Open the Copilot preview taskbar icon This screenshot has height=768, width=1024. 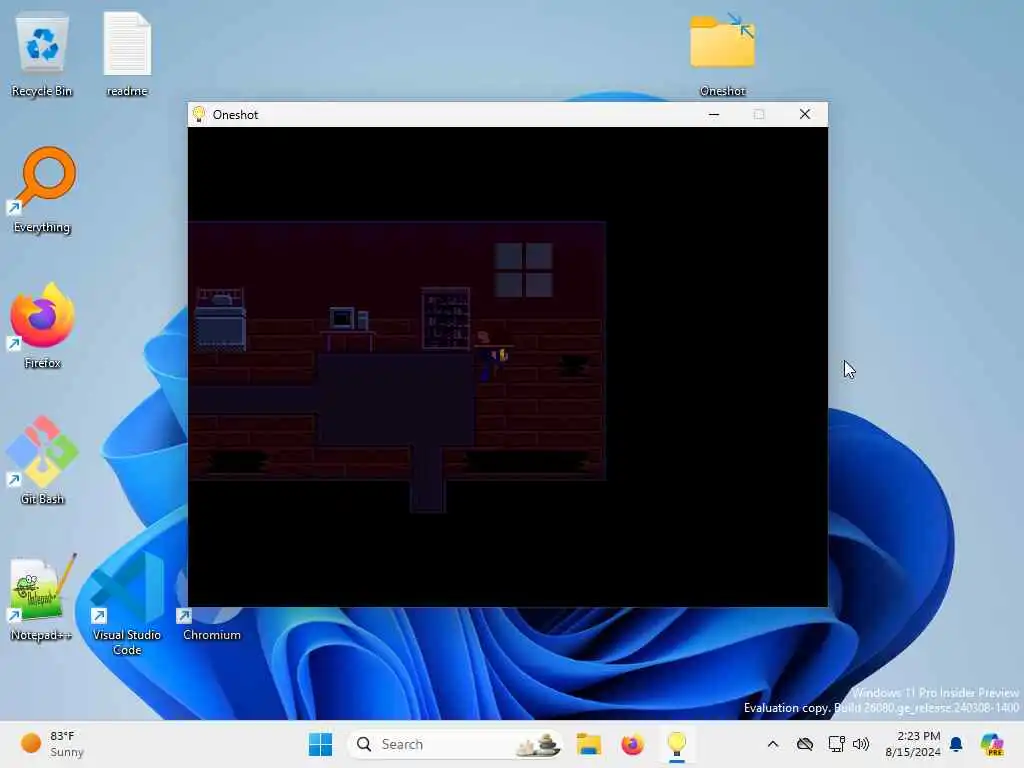992,744
